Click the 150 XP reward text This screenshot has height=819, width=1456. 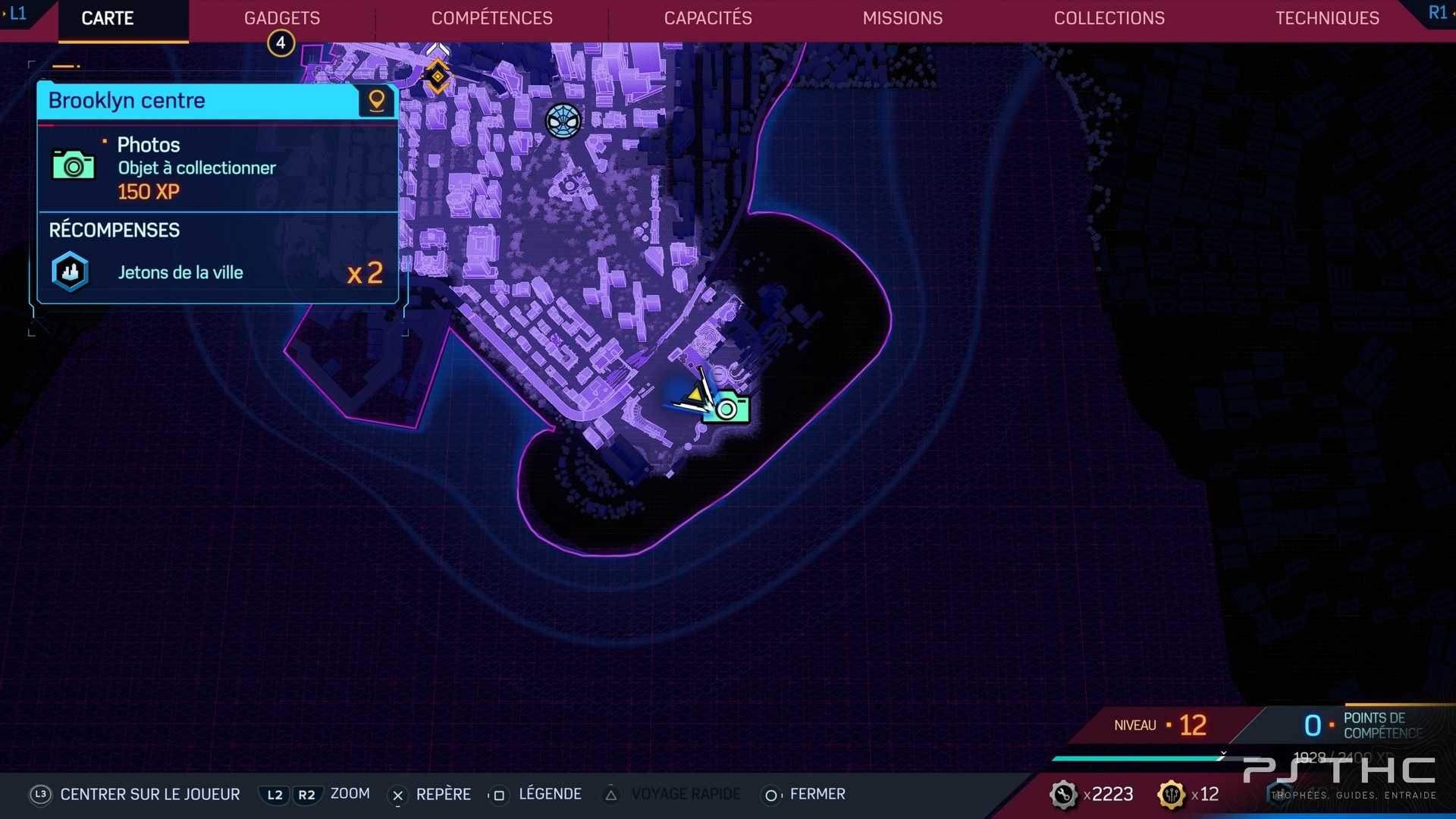click(149, 192)
